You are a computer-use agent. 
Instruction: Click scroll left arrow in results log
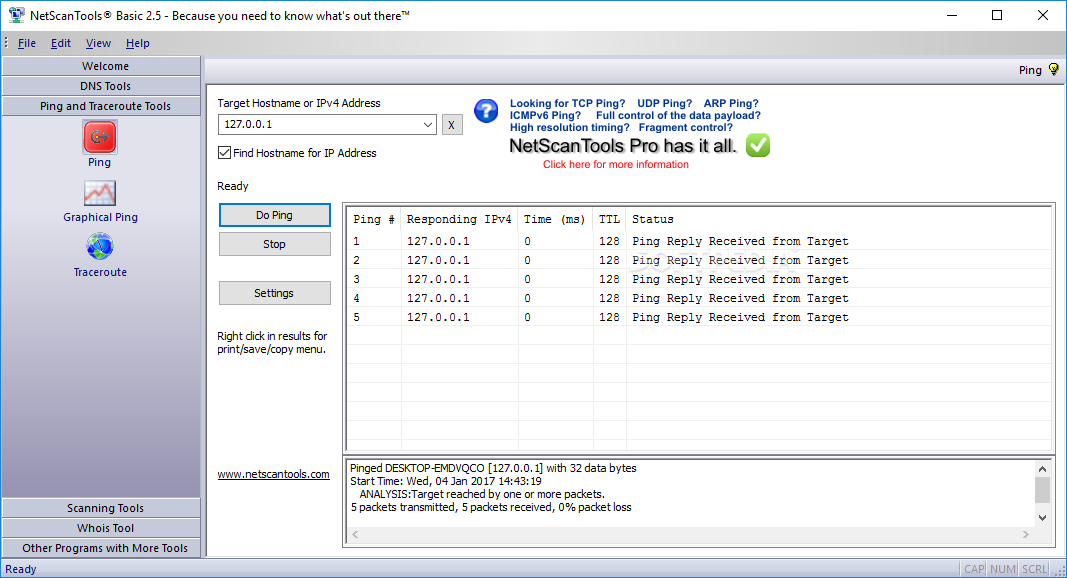click(x=355, y=534)
